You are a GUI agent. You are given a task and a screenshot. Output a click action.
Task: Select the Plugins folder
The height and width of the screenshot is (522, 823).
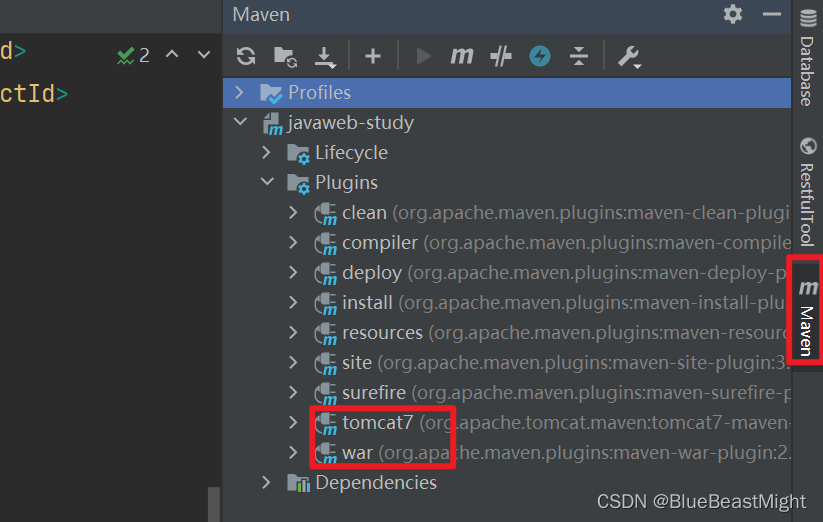[507, 183]
